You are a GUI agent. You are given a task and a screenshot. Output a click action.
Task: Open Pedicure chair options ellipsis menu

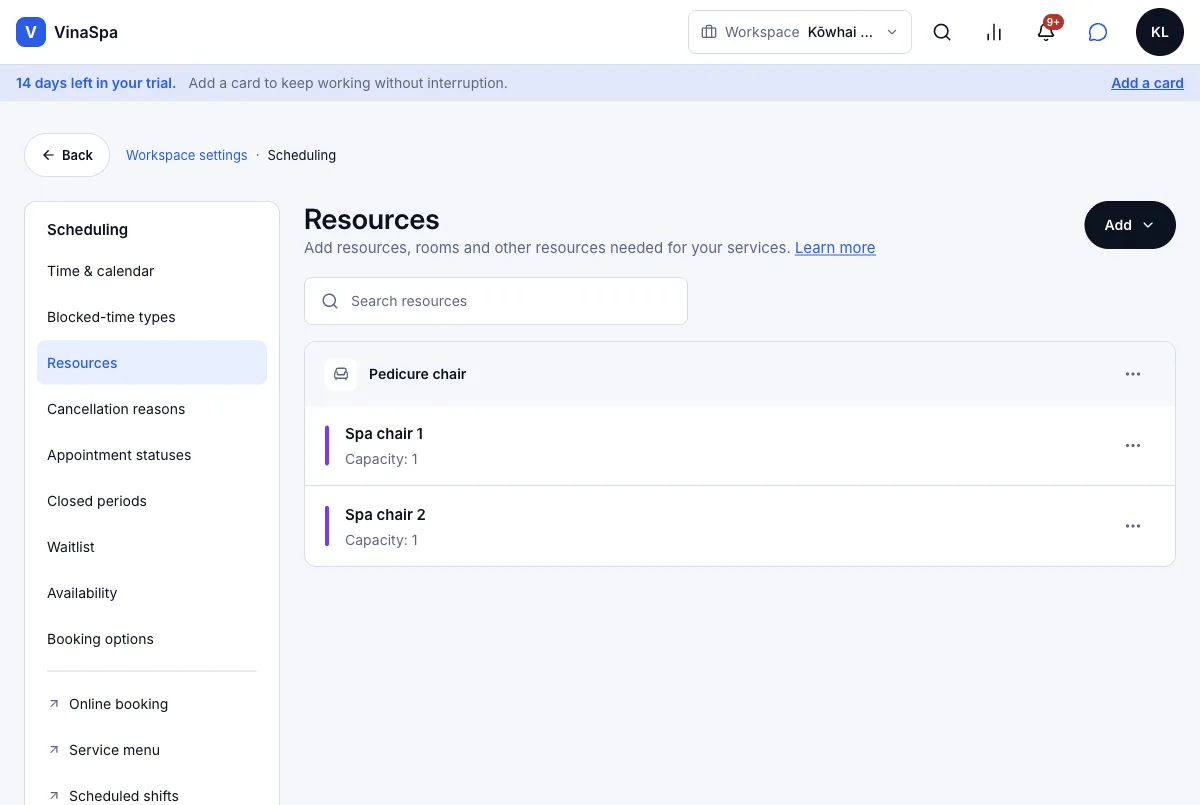(1133, 374)
